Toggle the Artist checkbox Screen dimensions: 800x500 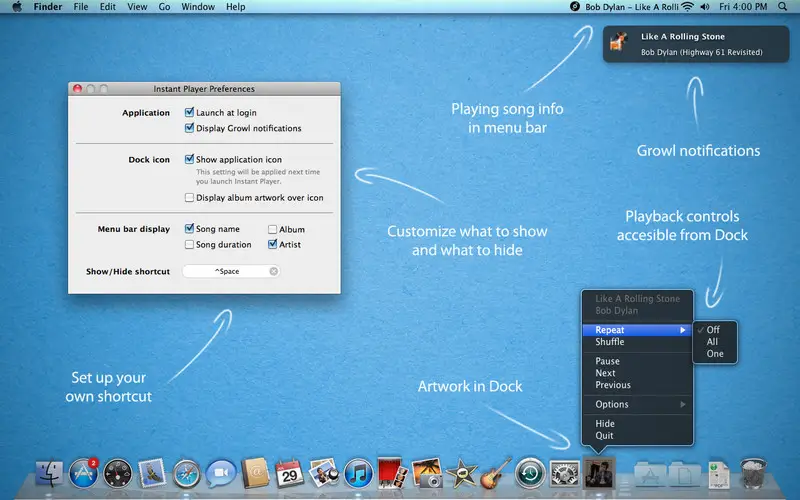point(272,244)
